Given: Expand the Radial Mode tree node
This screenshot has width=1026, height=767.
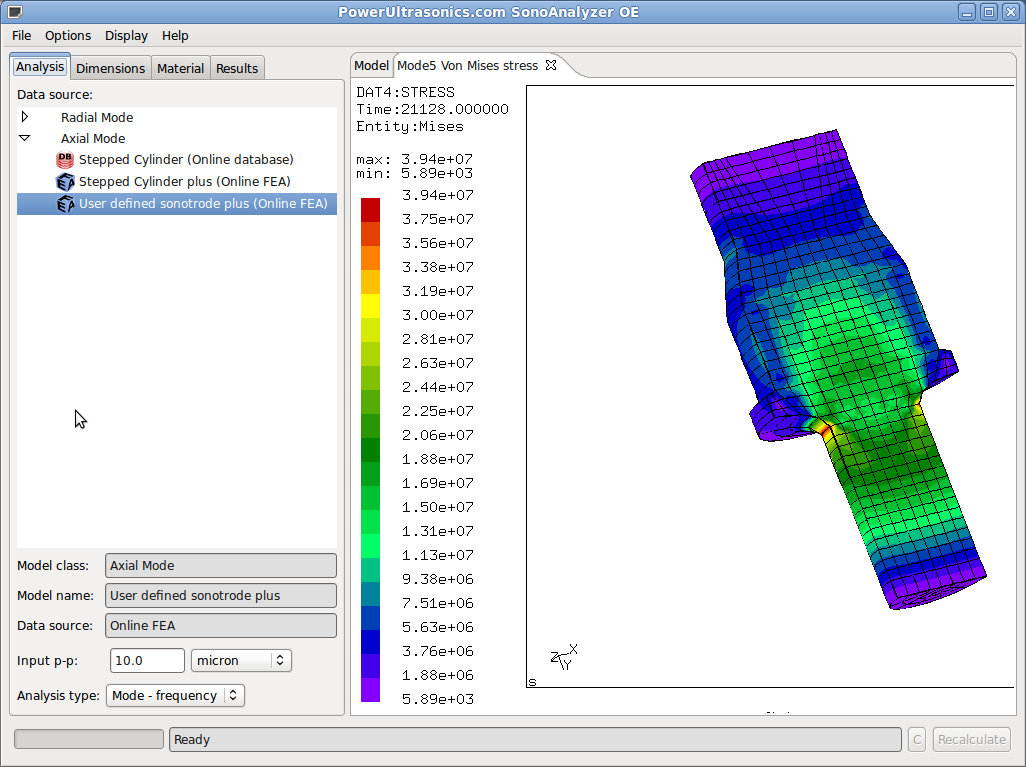Looking at the screenshot, I should (25, 117).
